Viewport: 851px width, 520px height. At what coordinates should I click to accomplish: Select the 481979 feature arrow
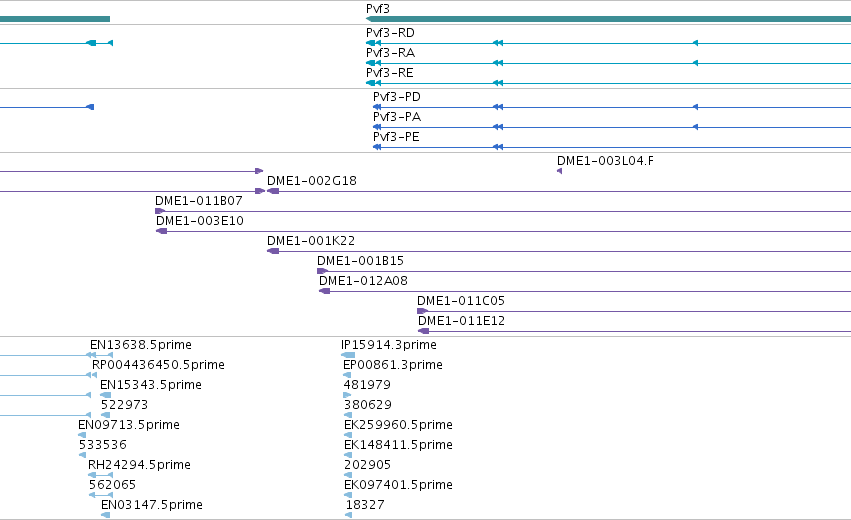click(347, 395)
